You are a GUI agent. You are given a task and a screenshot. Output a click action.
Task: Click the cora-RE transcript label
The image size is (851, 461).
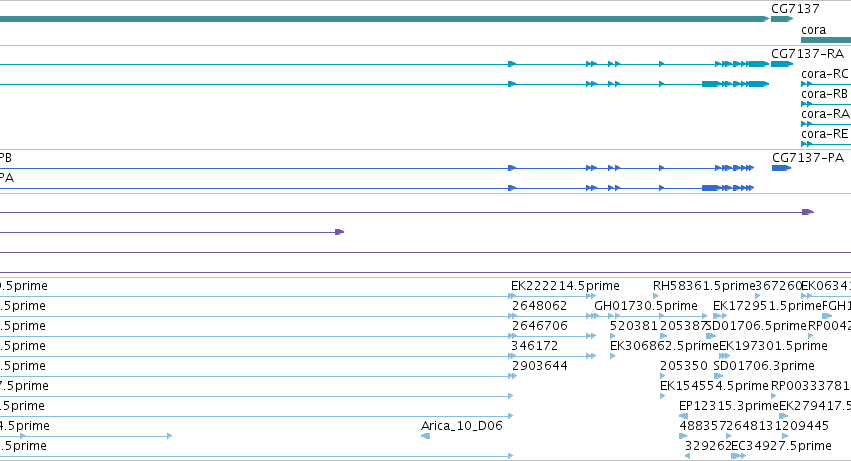tap(824, 134)
